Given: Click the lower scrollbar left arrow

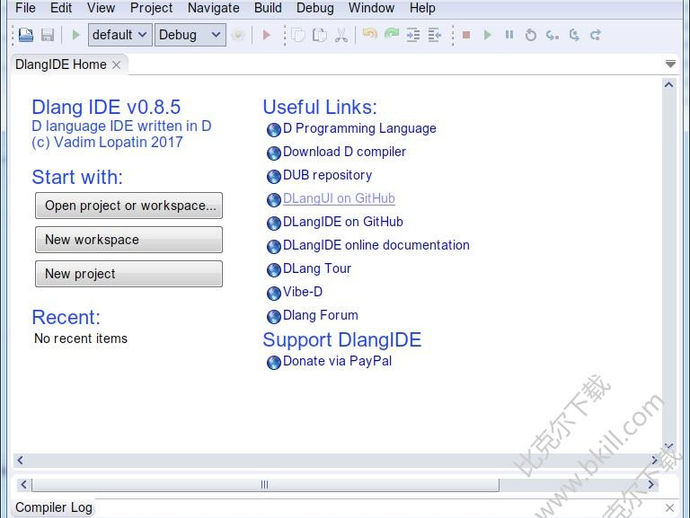Looking at the screenshot, I should click(24, 485).
